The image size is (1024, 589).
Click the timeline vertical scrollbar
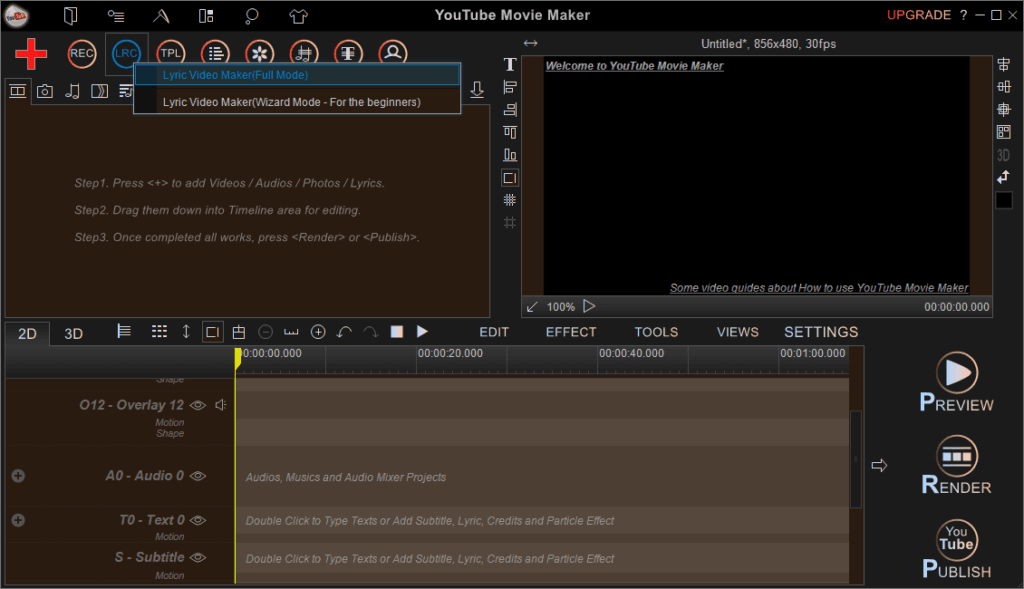click(x=856, y=459)
